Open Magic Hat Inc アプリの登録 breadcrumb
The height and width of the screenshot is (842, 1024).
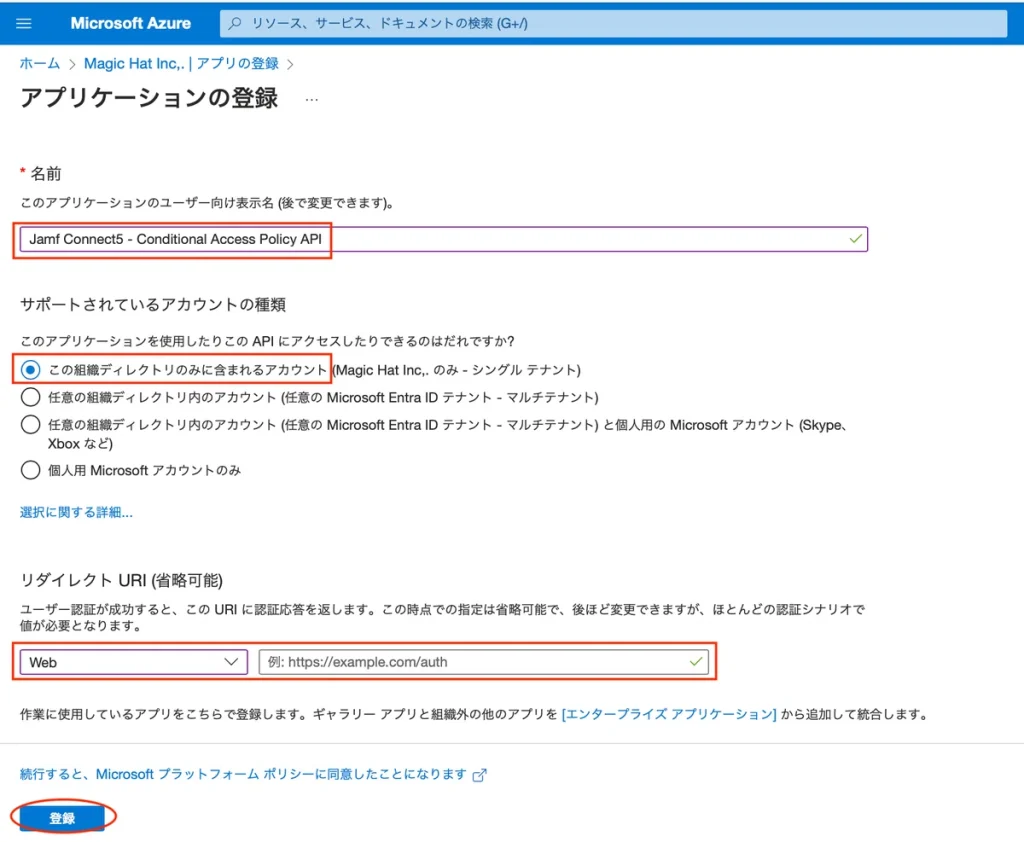pyautogui.click(x=181, y=63)
